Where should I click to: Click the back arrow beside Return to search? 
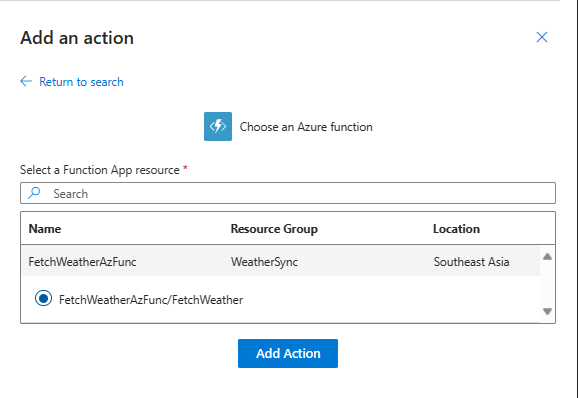pos(26,81)
